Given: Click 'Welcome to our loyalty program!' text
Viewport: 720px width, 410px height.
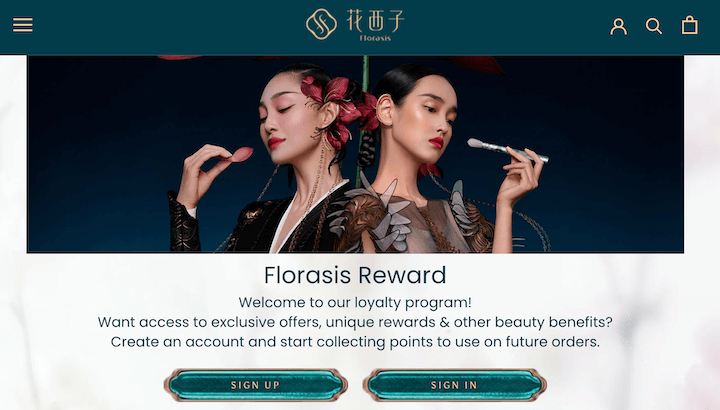Looking at the screenshot, I should click(355, 303).
